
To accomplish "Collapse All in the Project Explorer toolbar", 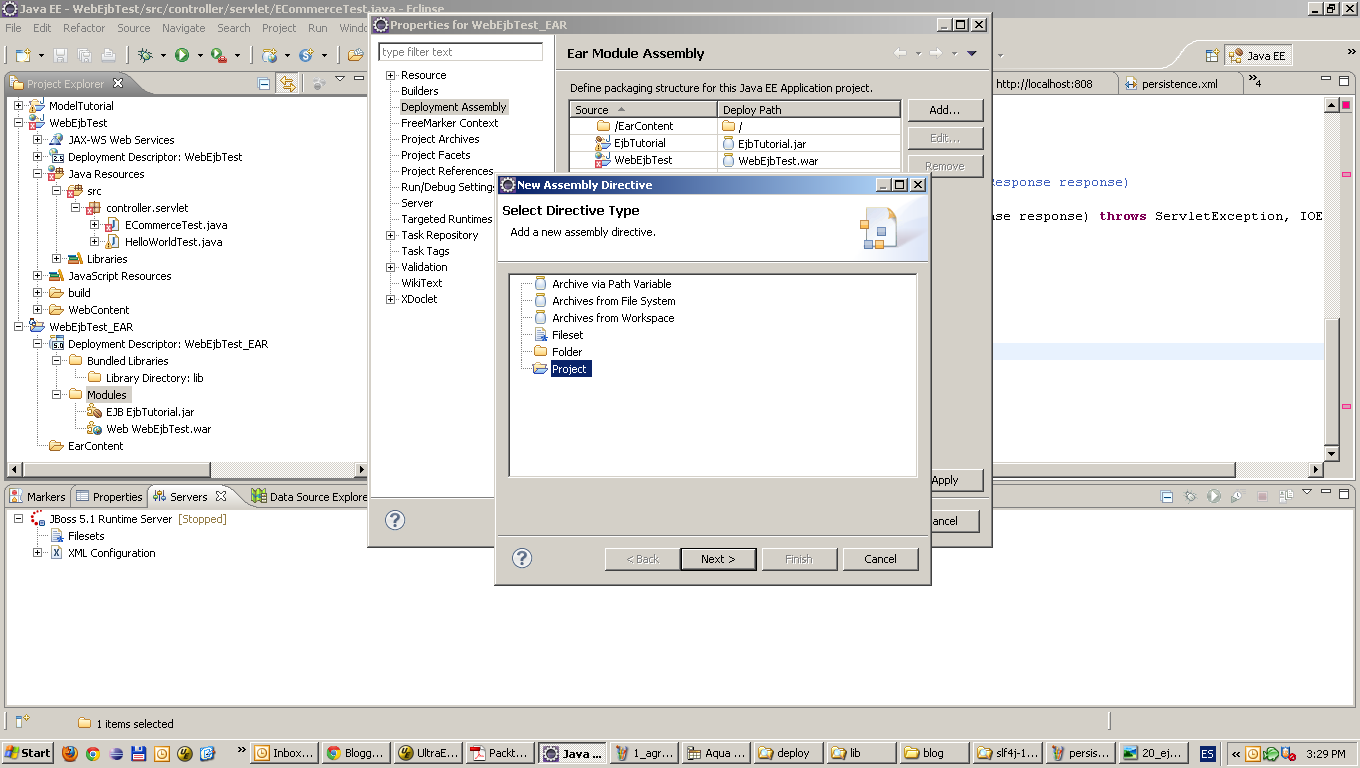I will 264,84.
